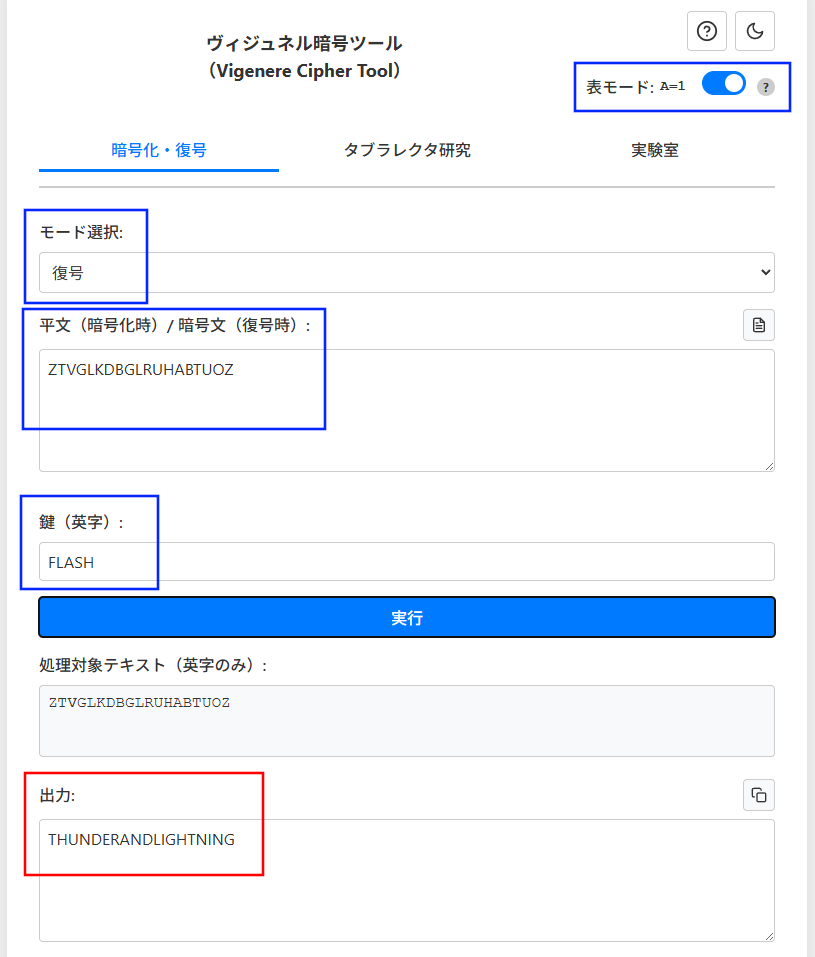815x957 pixels.
Task: Focus the key field containing FLASH
Action: [406, 562]
